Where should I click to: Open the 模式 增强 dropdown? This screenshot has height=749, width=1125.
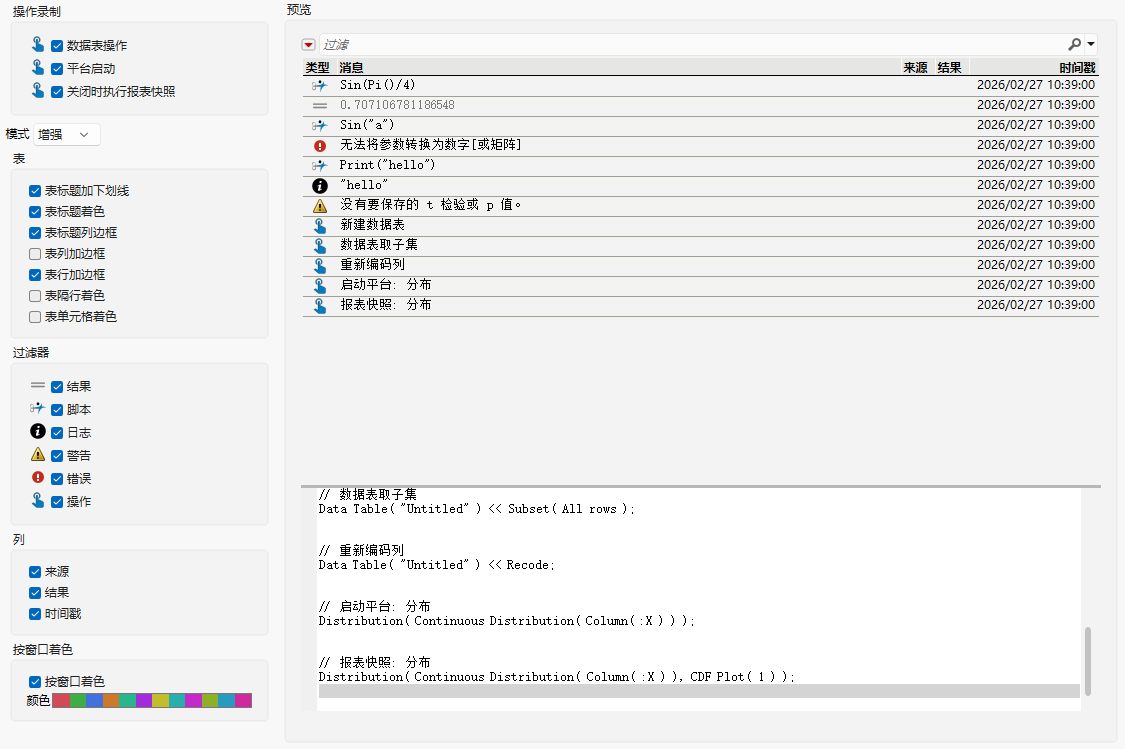click(x=67, y=134)
